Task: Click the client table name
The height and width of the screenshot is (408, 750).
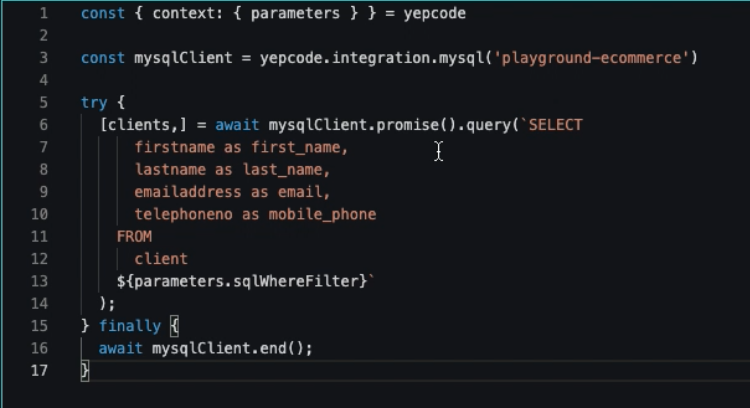Action: [x=161, y=259]
